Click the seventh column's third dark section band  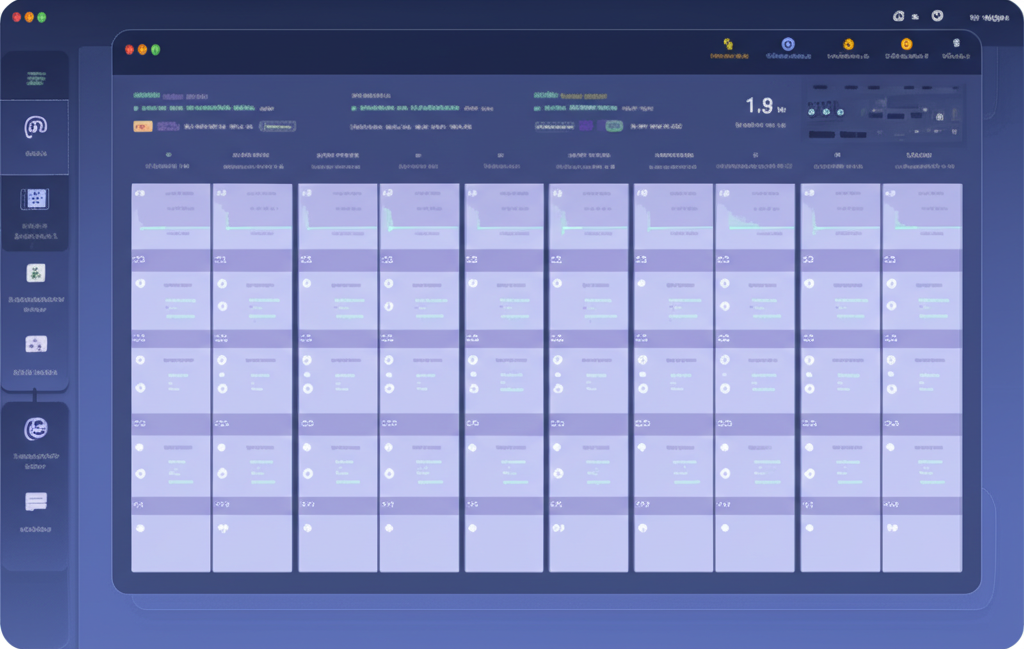673,424
